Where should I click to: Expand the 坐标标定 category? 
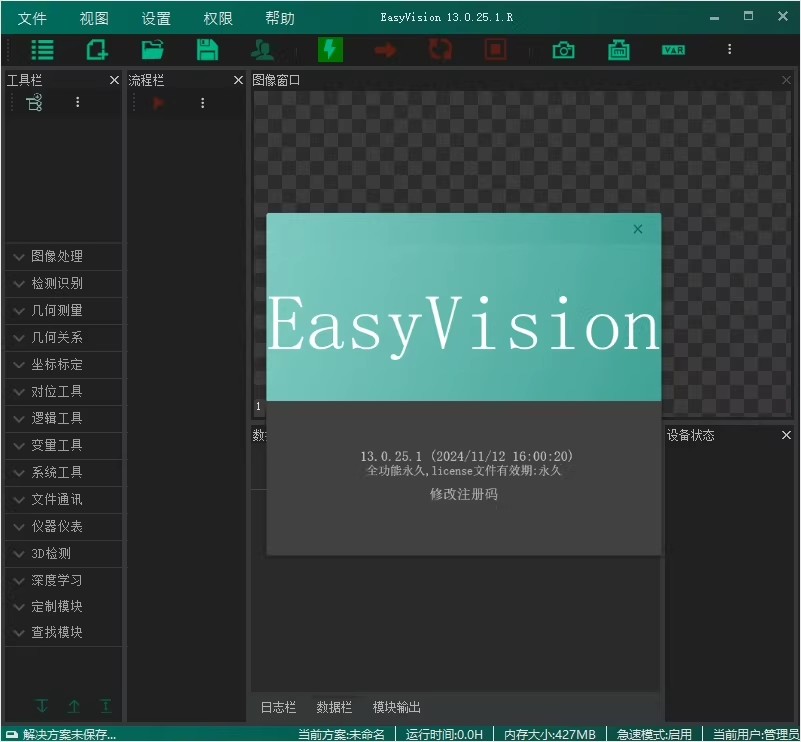click(x=63, y=365)
